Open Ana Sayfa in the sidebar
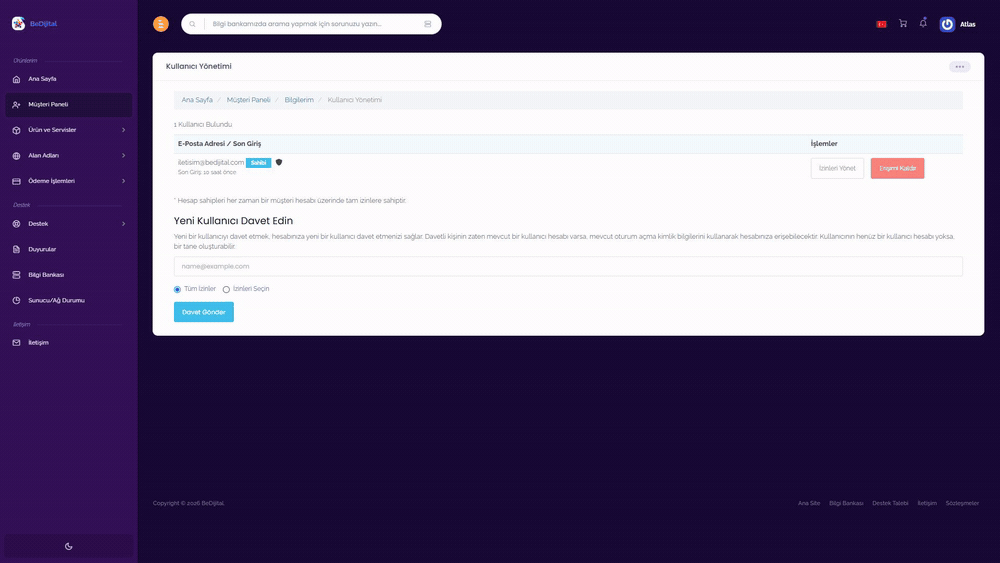Screen dimensions: 1000x563 (69, 79)
